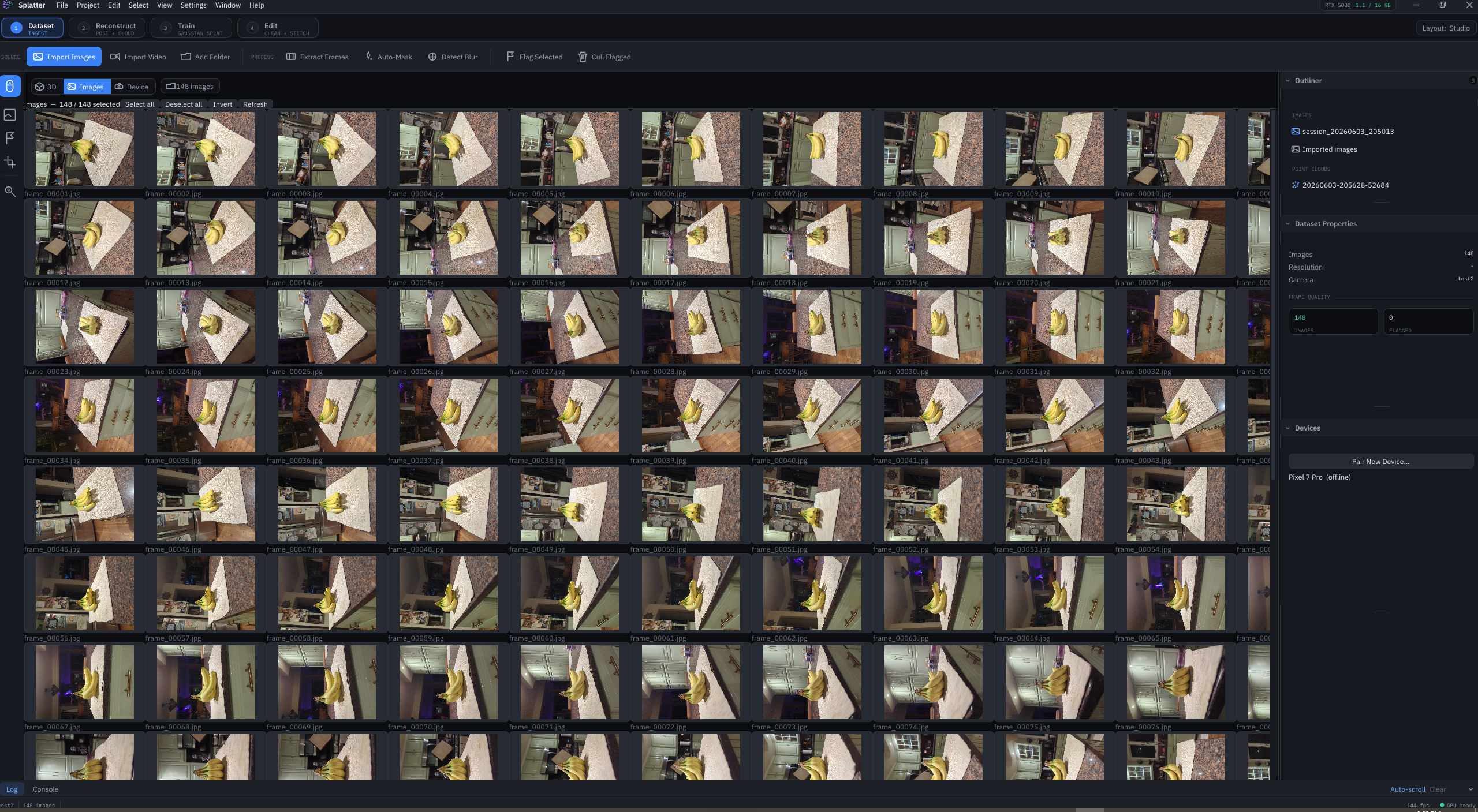Open the Select menu
The image size is (1478, 812).
[x=138, y=5]
